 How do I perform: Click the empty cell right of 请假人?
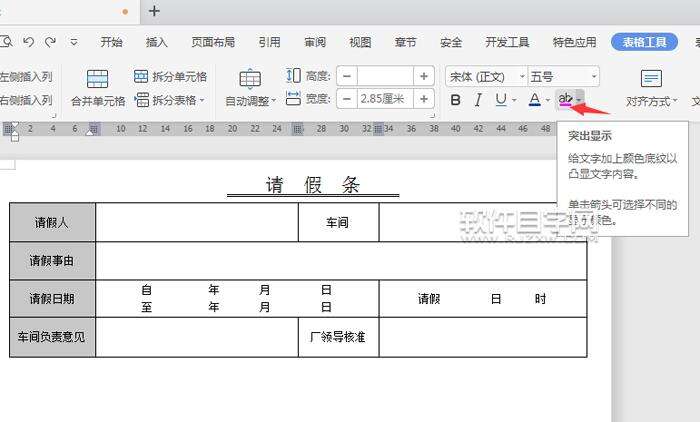tap(197, 222)
